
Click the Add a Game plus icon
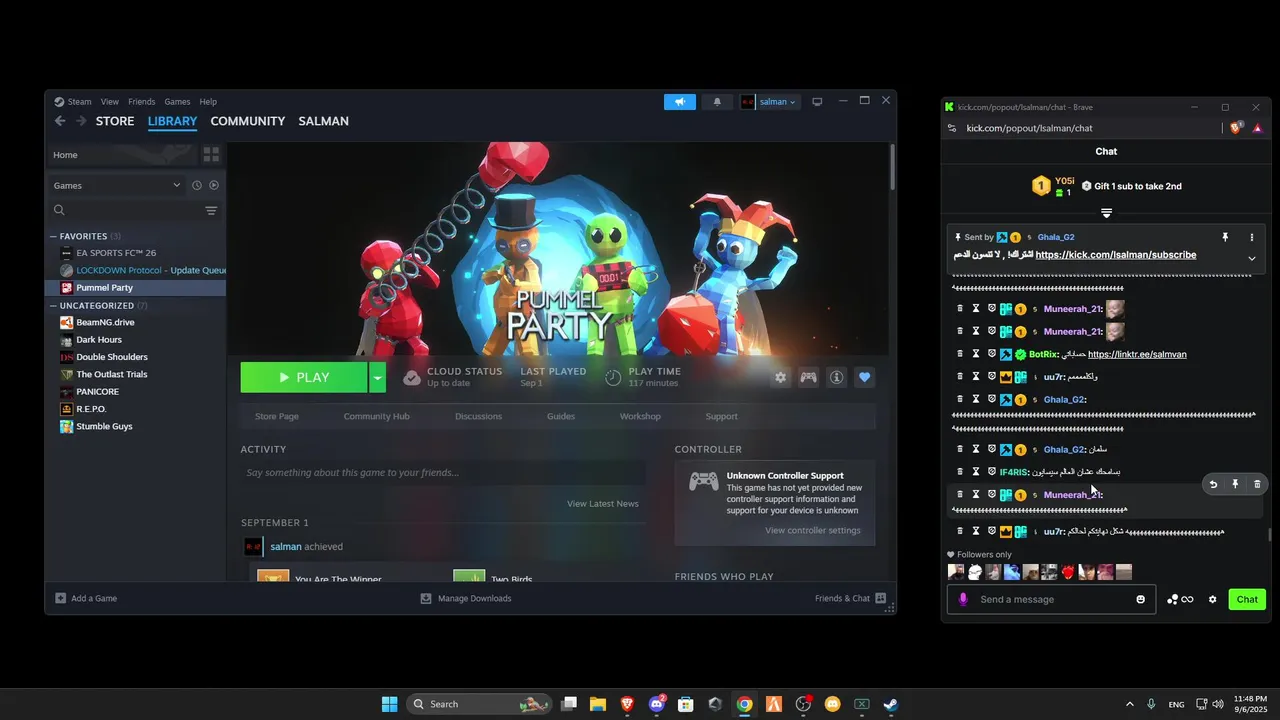click(x=60, y=598)
